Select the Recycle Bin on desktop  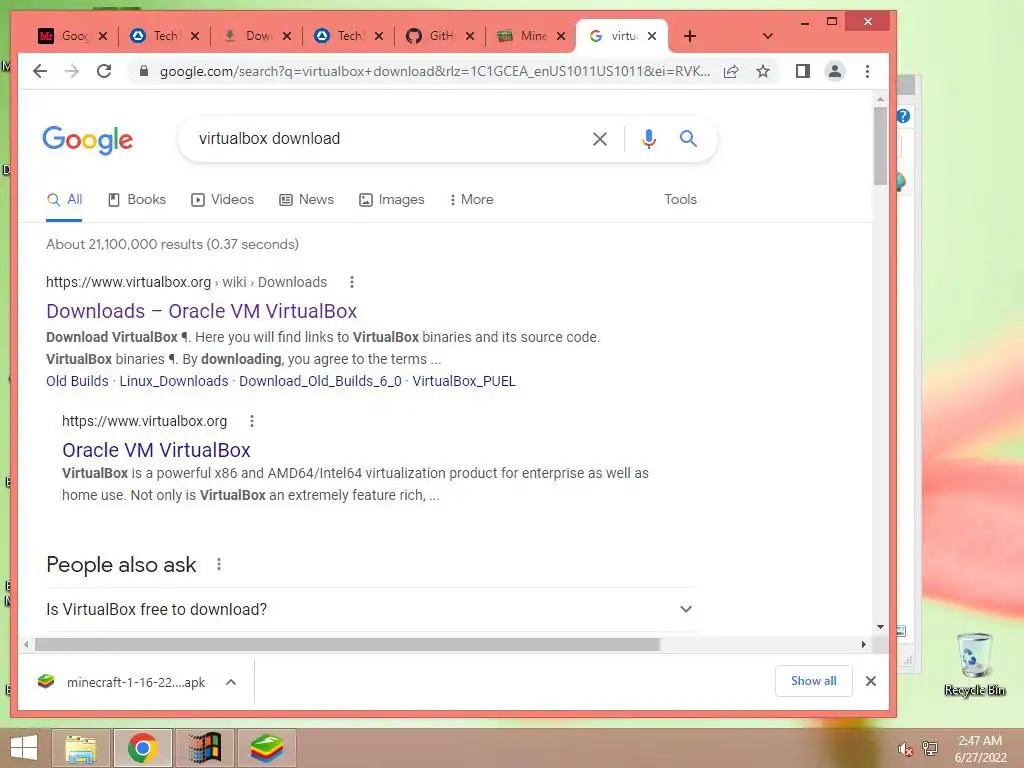pyautogui.click(x=974, y=664)
